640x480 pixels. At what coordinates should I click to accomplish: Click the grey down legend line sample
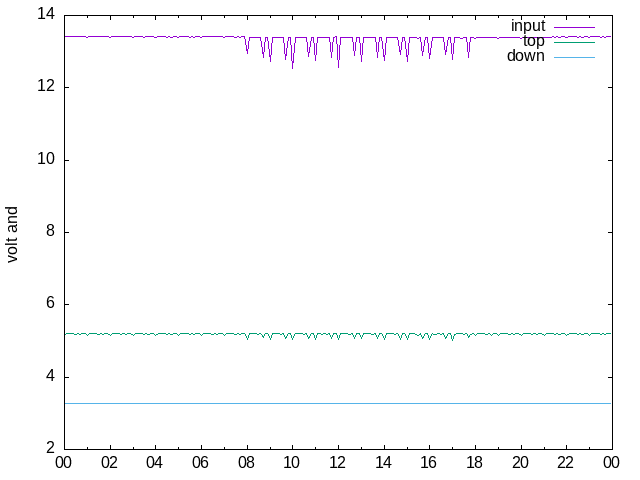tap(574, 56)
